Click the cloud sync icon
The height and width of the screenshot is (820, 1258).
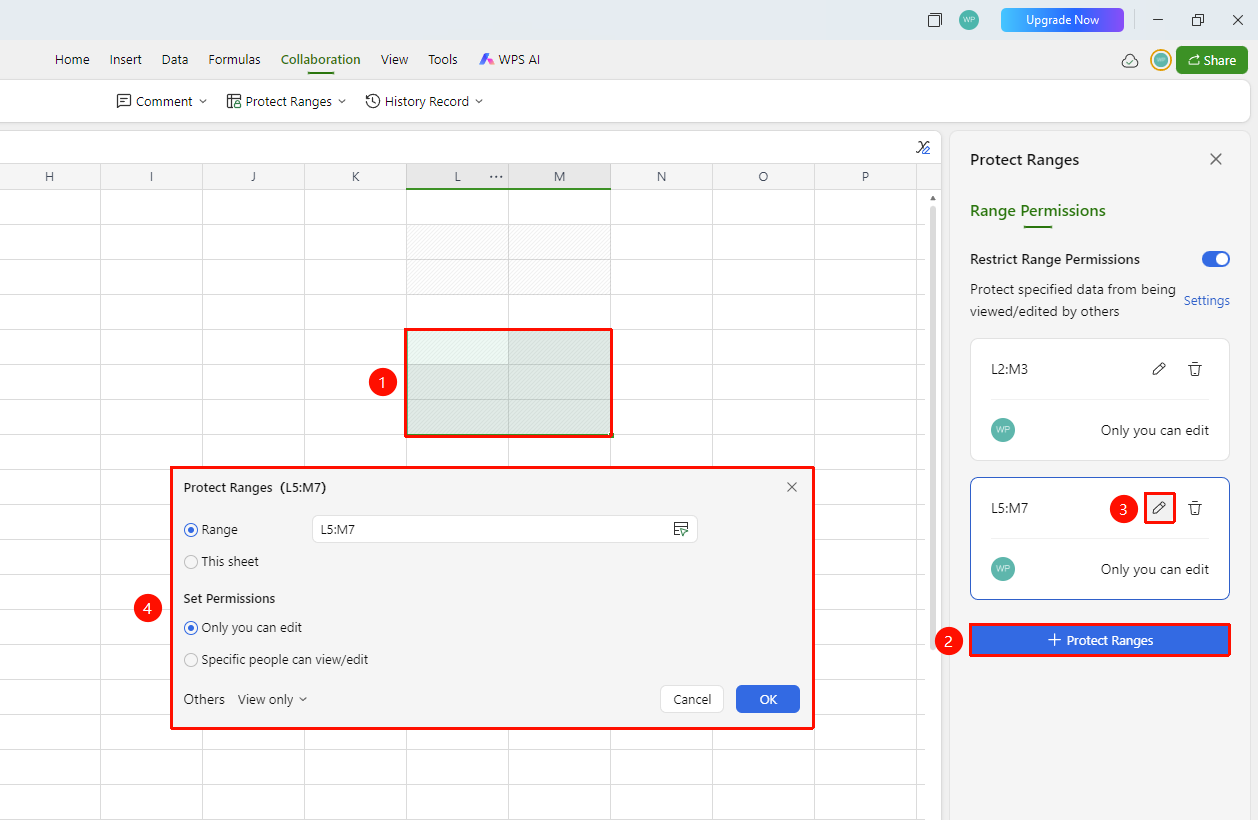click(x=1130, y=60)
